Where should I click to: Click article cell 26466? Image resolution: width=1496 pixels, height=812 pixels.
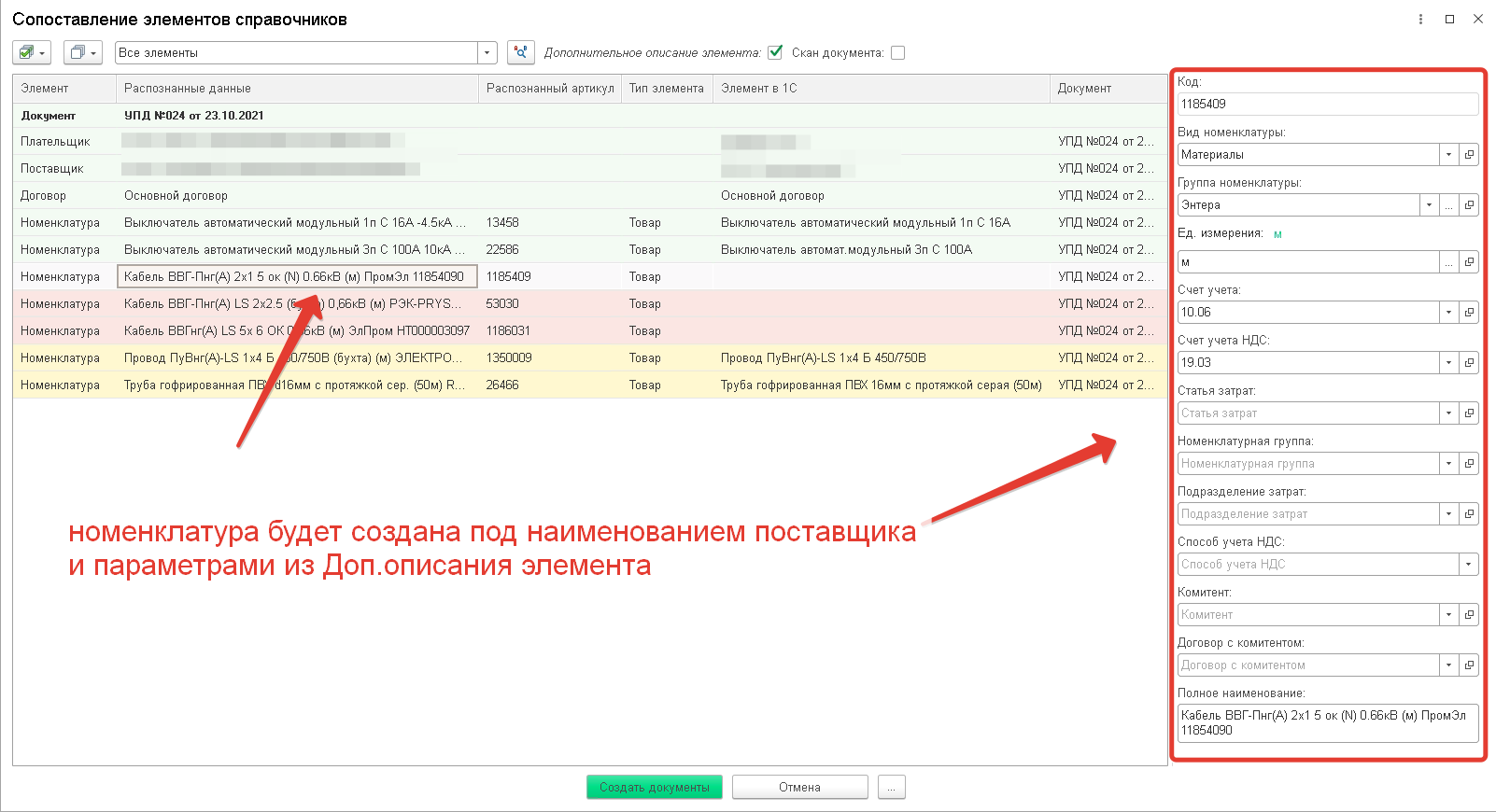click(x=550, y=385)
